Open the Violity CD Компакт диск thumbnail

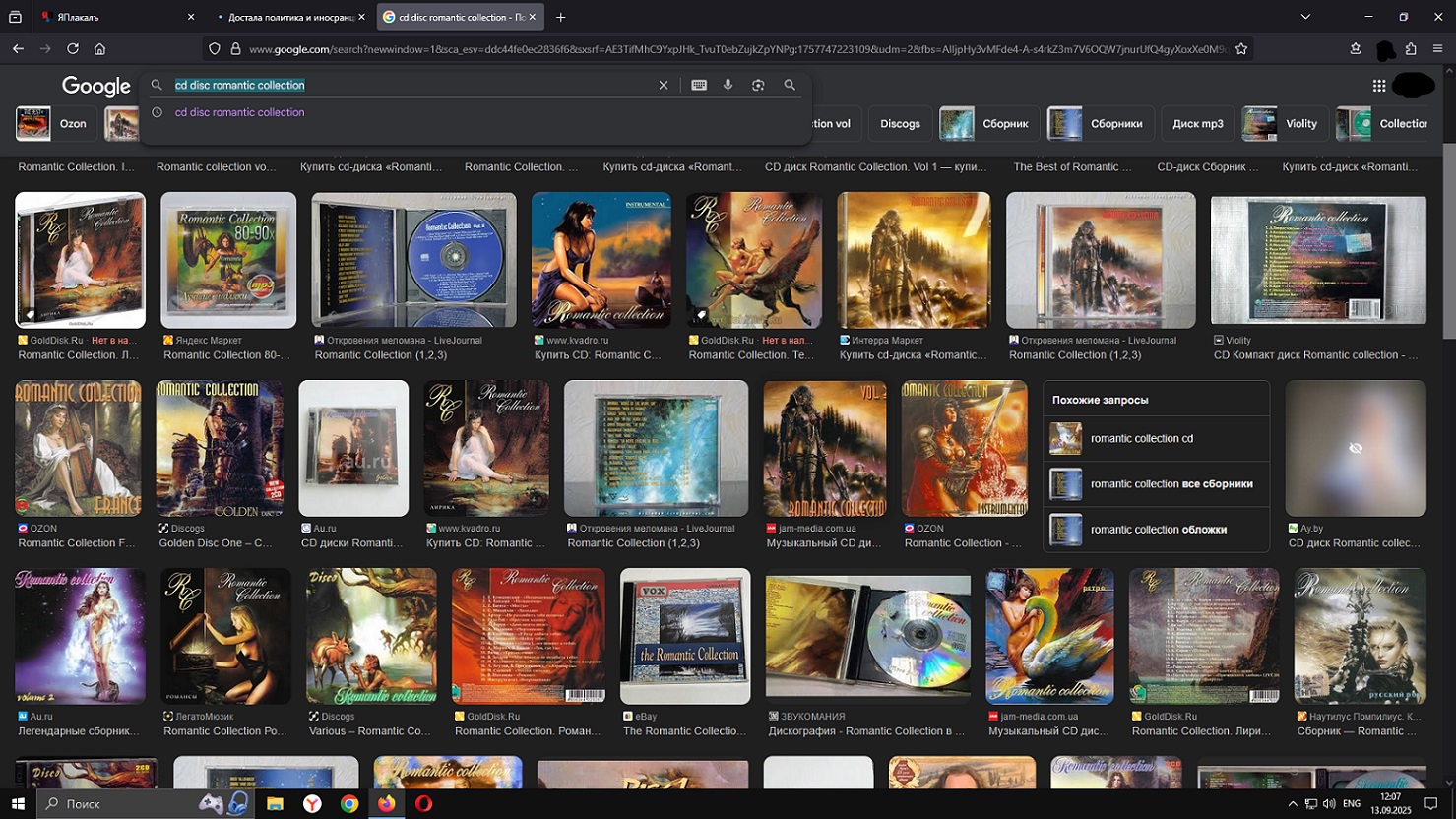pos(1318,260)
